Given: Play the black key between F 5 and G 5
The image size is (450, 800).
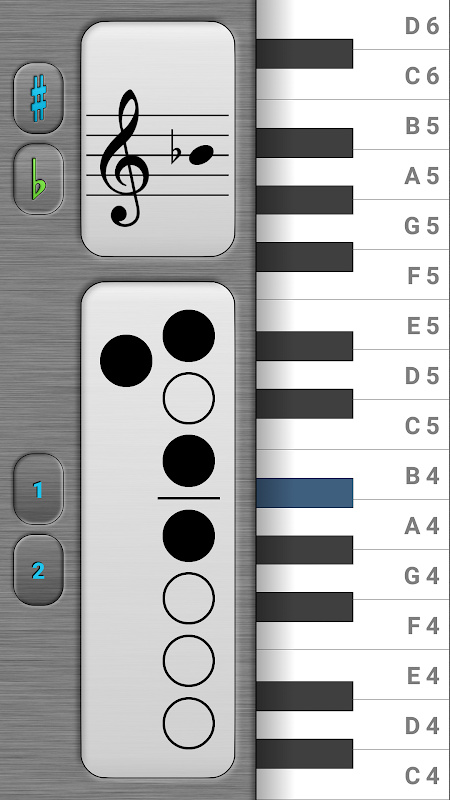Looking at the screenshot, I should coord(305,257).
